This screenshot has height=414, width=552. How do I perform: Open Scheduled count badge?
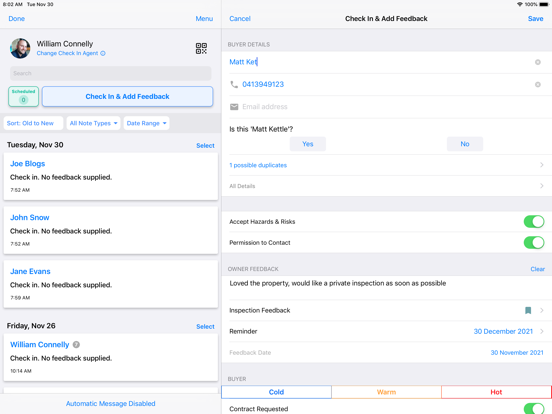24,96
